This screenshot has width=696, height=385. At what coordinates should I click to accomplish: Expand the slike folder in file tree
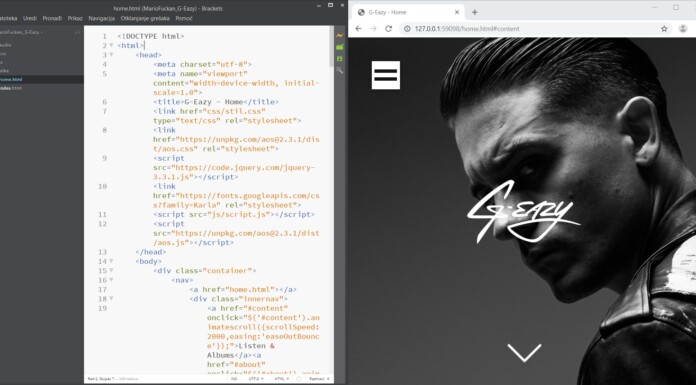[4, 71]
